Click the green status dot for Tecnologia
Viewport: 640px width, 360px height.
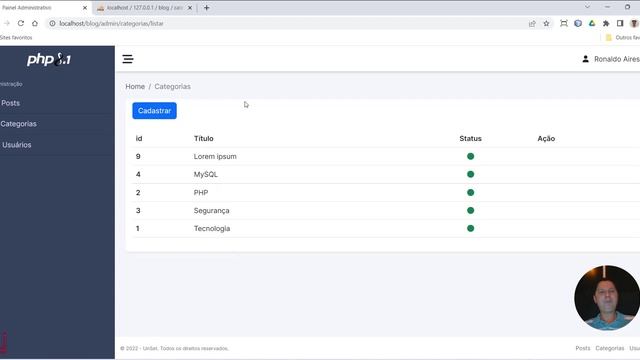(471, 229)
